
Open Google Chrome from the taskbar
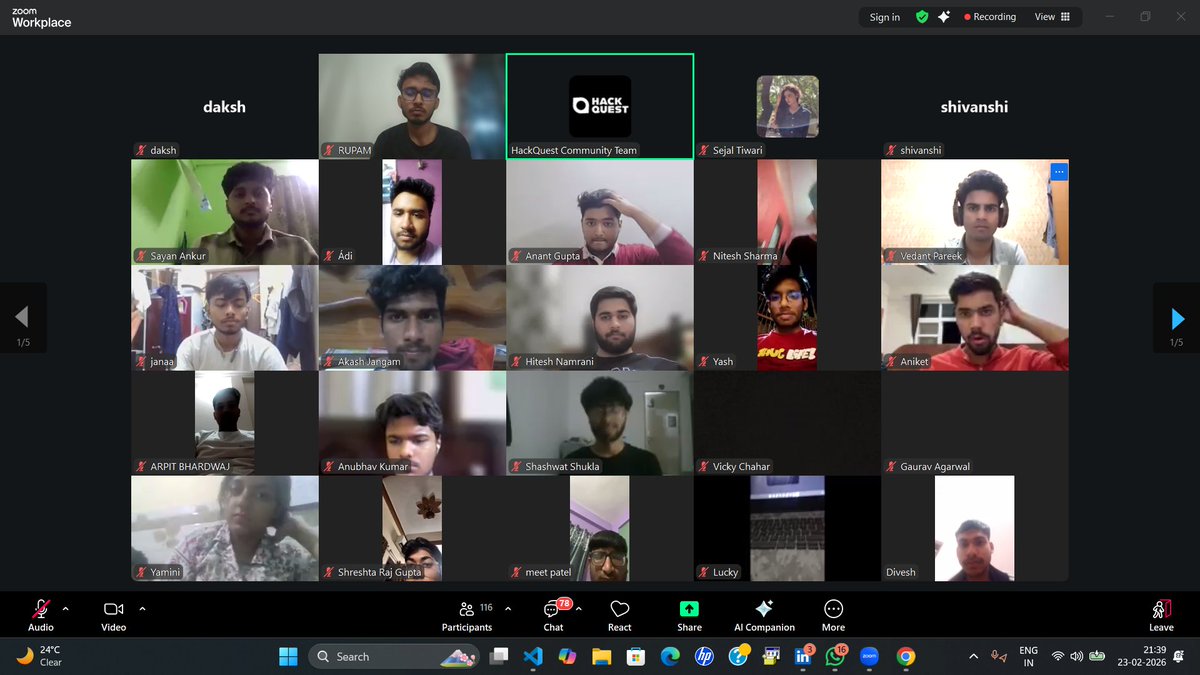point(905,656)
